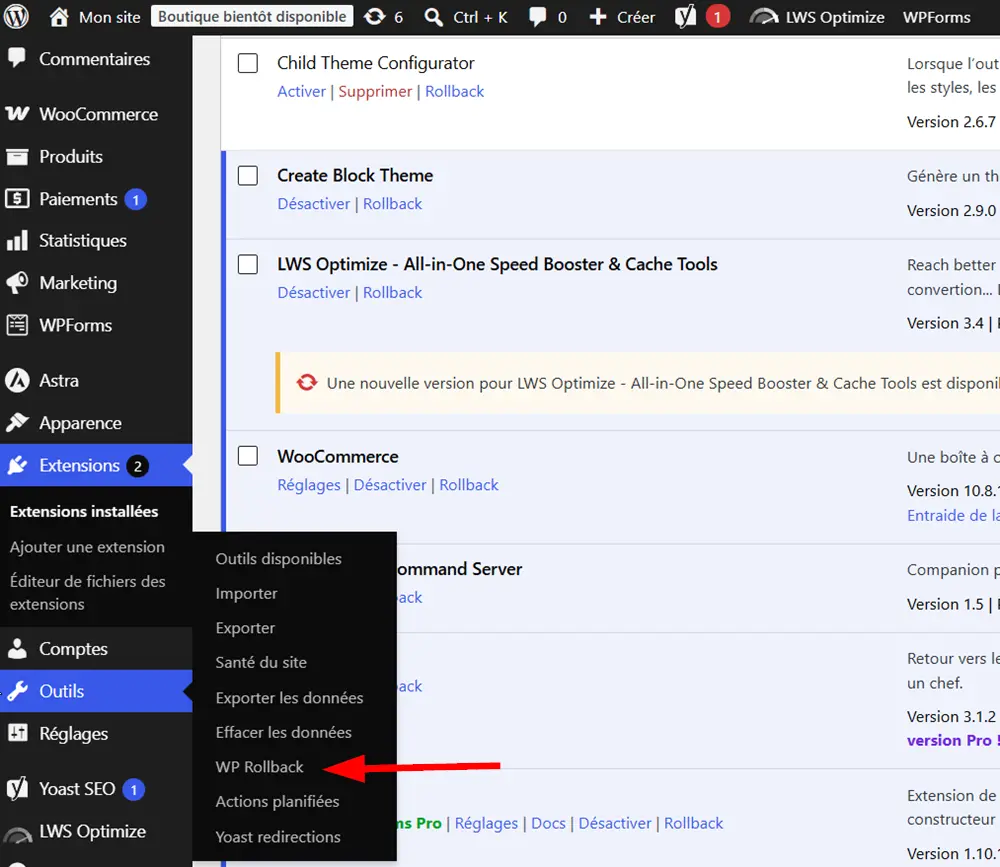1000x867 pixels.
Task: Check the Child Theme Configurator checkbox
Action: [247, 63]
